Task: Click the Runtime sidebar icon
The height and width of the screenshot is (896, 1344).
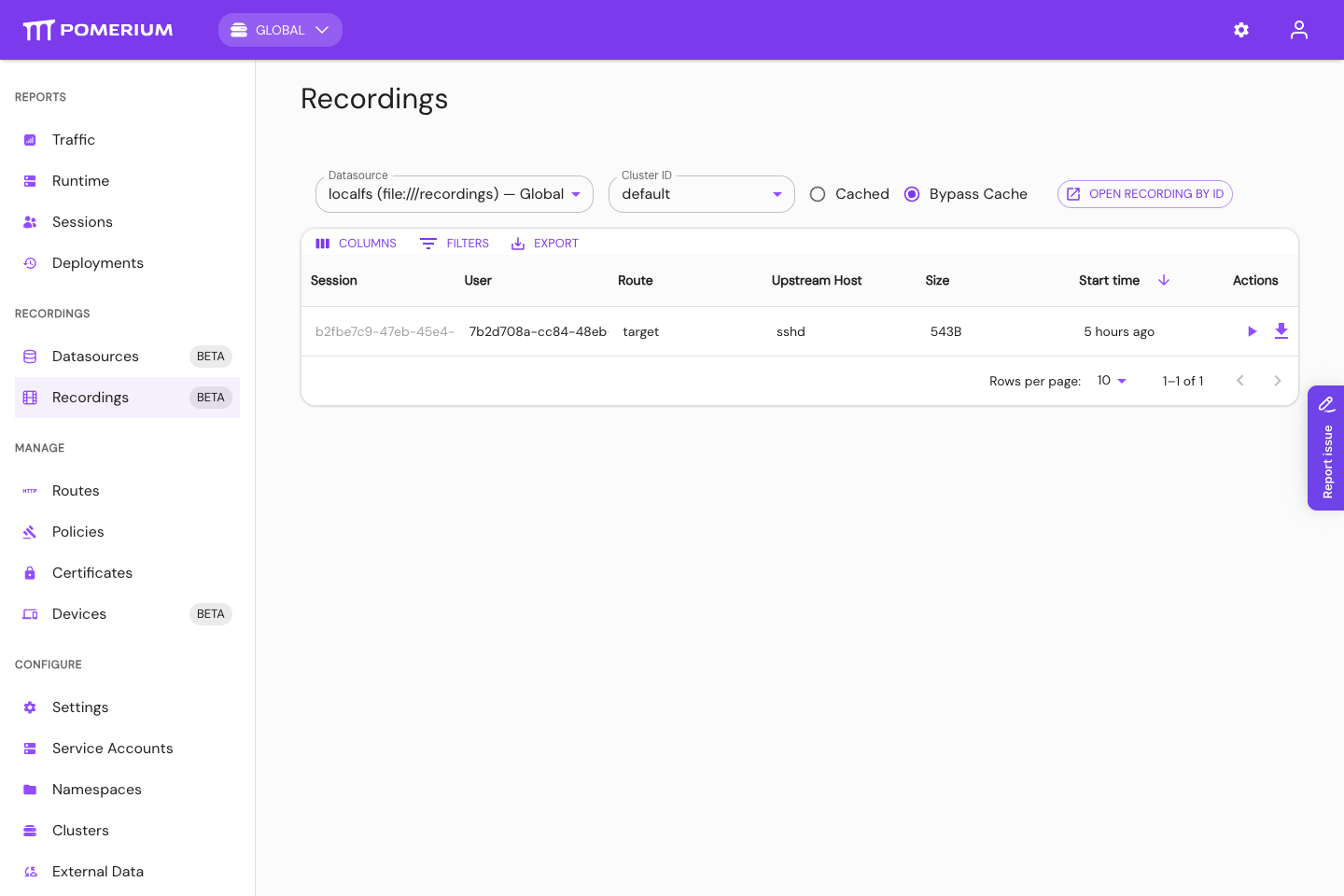Action: click(x=30, y=181)
